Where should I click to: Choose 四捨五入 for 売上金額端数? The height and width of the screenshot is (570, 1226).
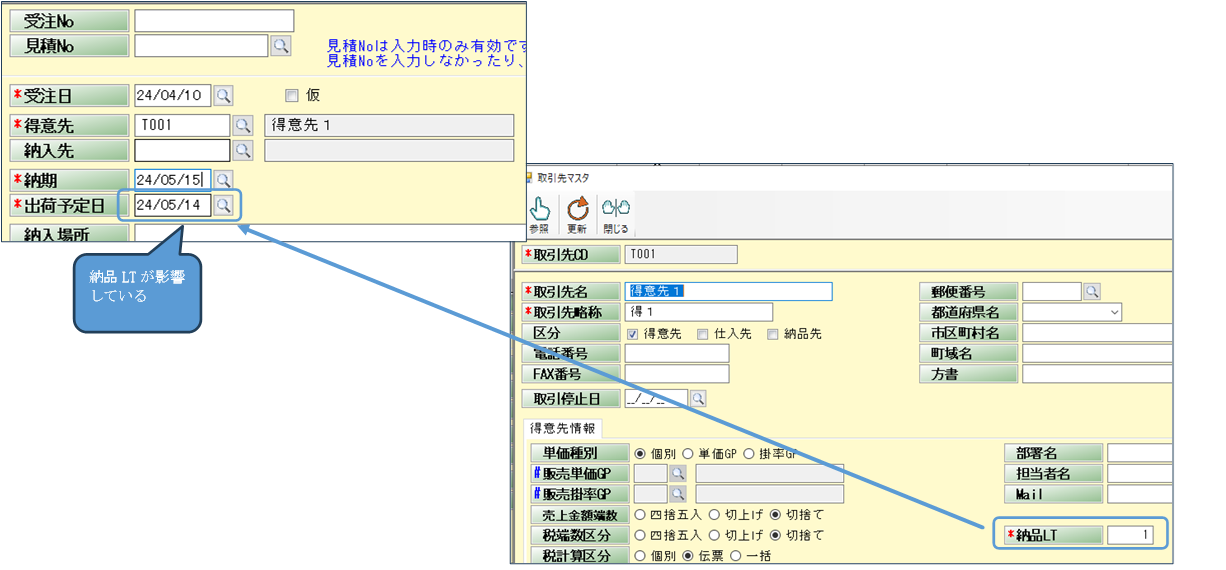click(641, 514)
